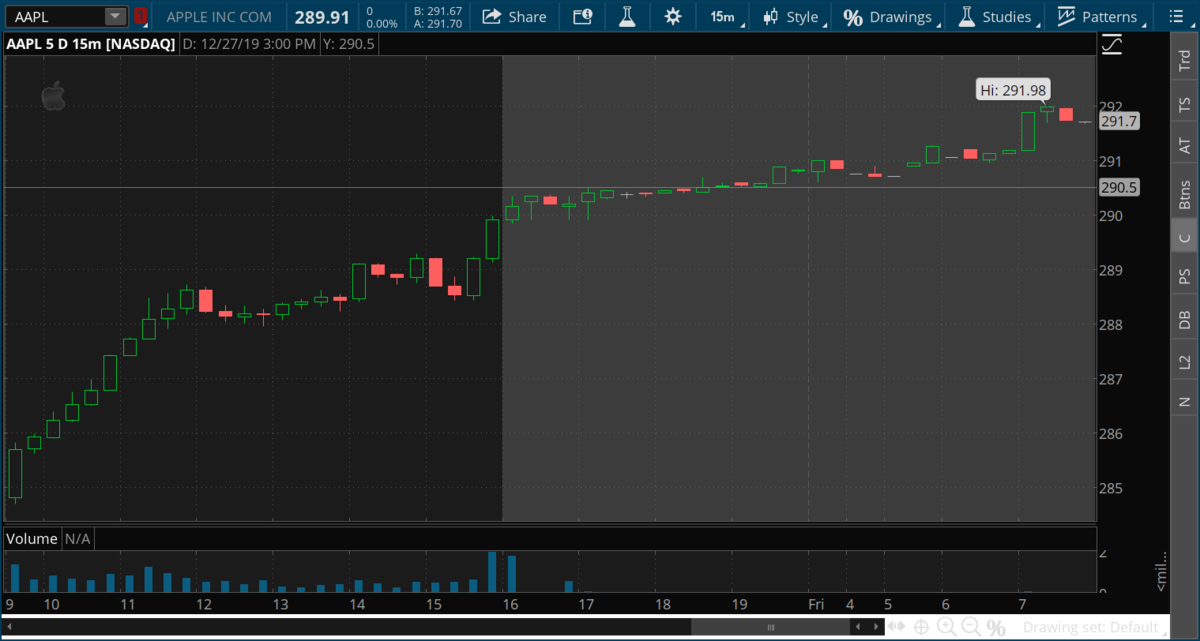This screenshot has width=1200, height=641.
Task: Open chart settings gear icon
Action: coord(673,17)
